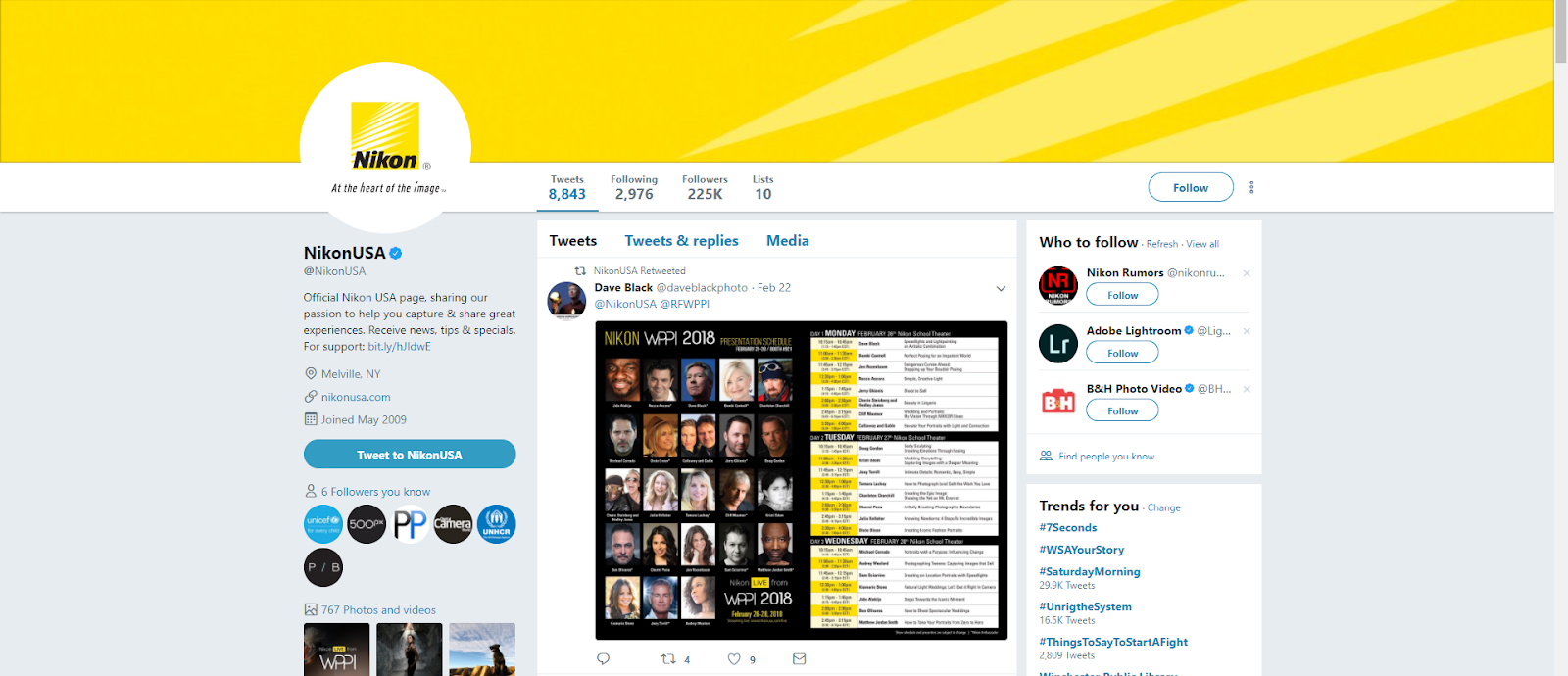Open 767 Photos and videos
The width and height of the screenshot is (1568, 676).
coord(378,609)
